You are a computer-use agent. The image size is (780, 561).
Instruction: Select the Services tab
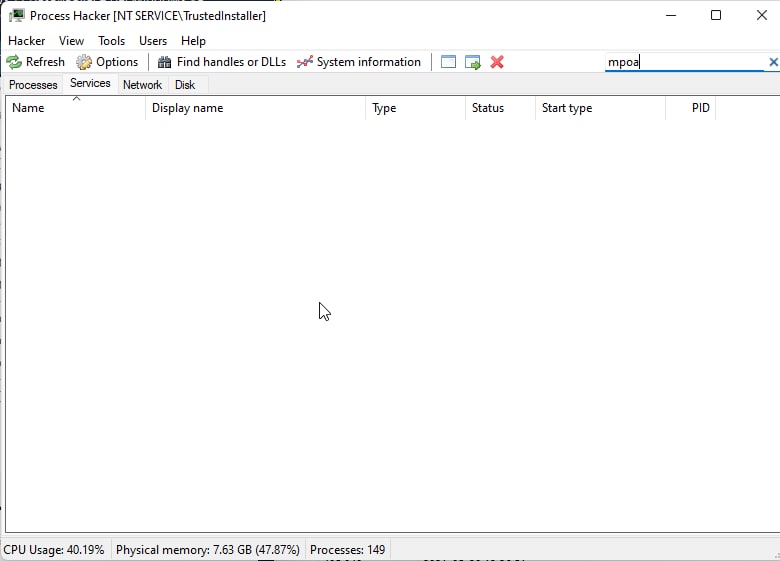[x=90, y=83]
